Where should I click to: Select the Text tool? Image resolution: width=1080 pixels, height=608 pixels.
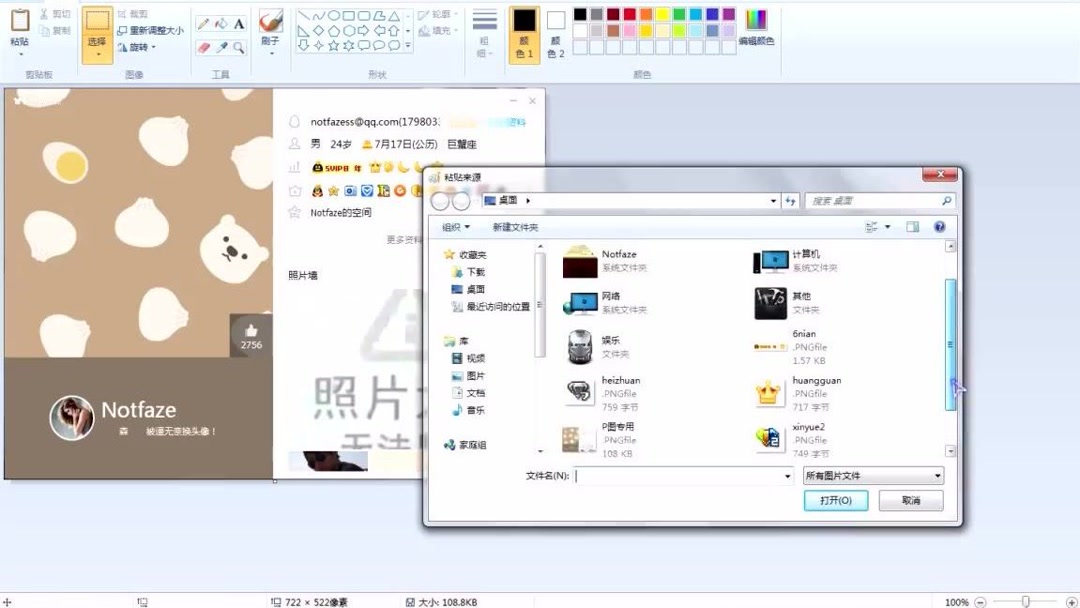click(x=238, y=23)
